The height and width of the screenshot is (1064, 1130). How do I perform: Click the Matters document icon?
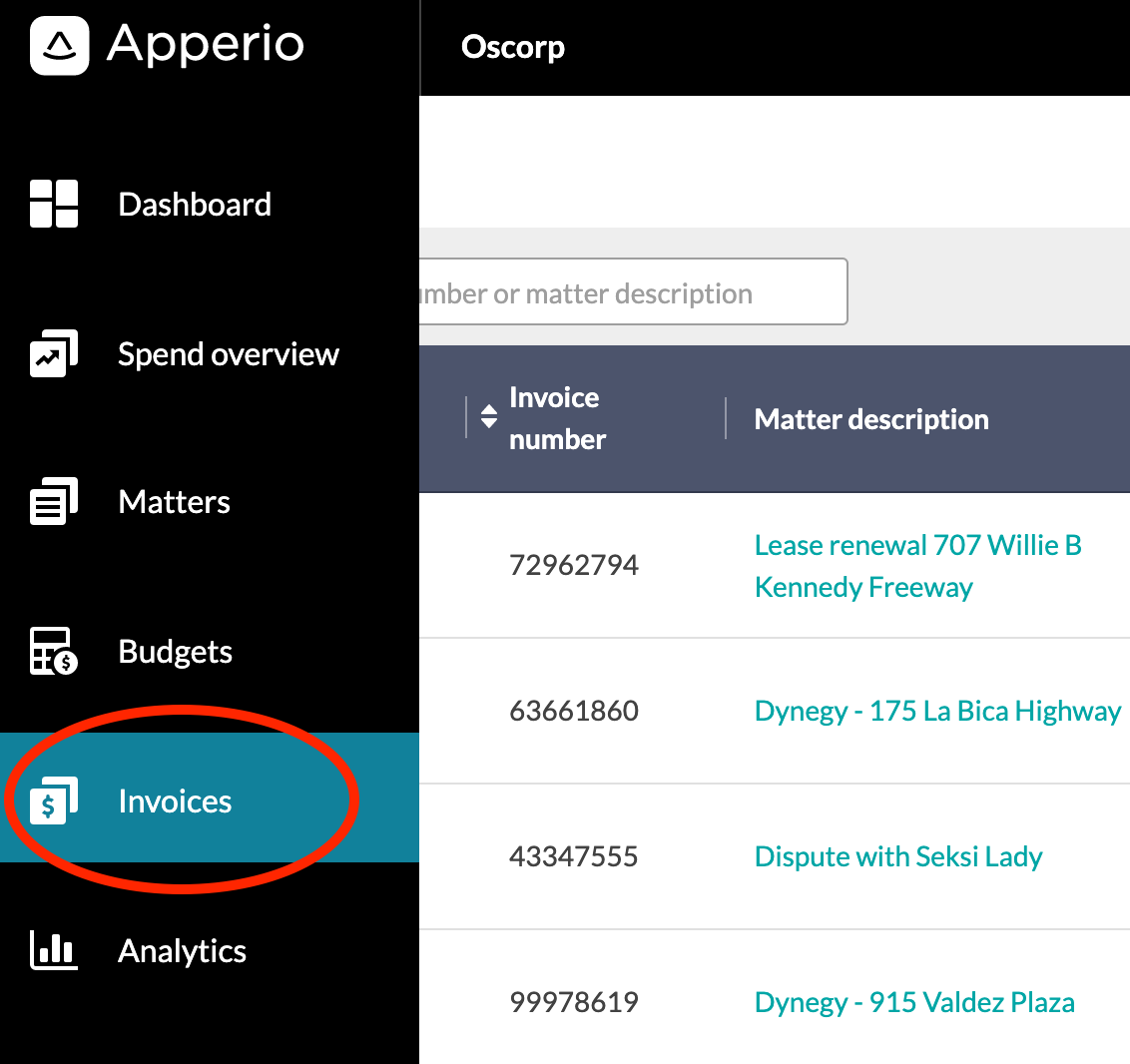[53, 501]
